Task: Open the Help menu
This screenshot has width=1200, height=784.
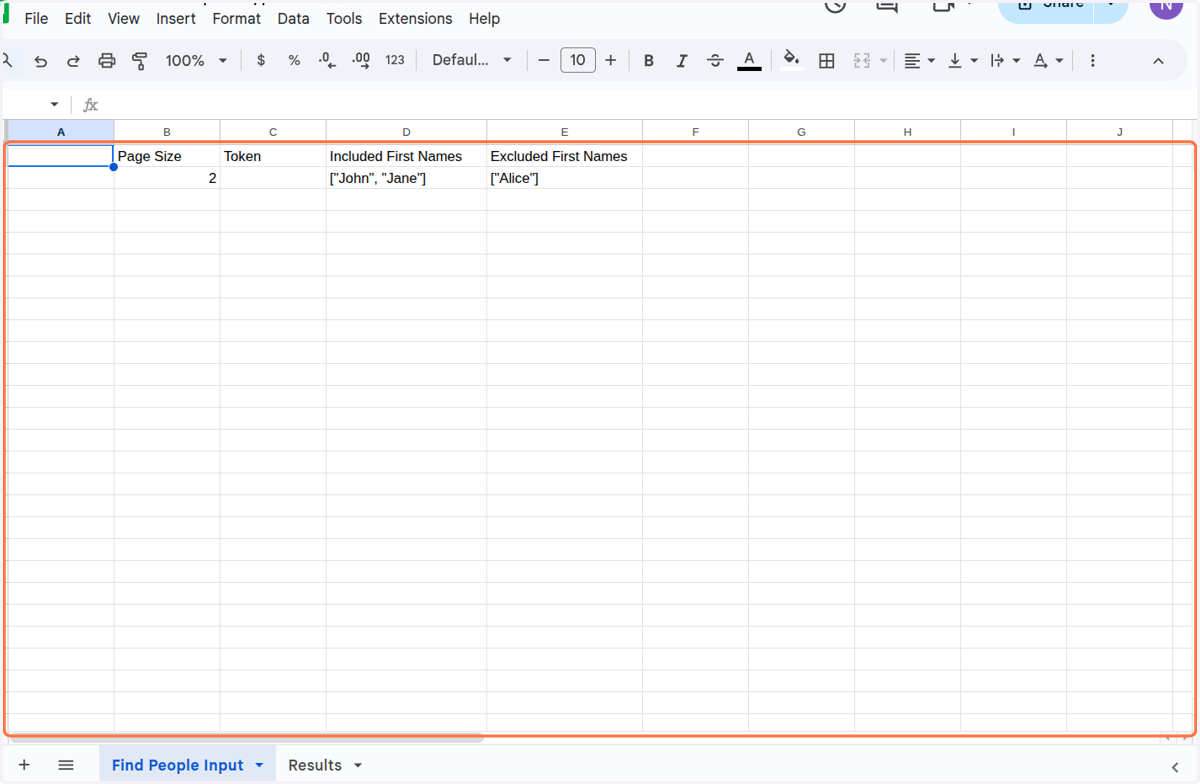Action: [x=484, y=18]
